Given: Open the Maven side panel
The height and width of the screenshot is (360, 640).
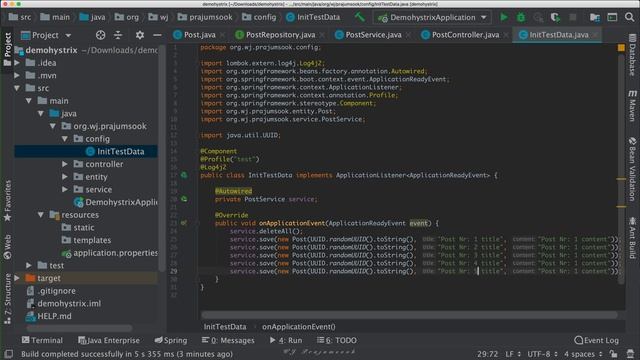Looking at the screenshot, I should pos(632,105).
